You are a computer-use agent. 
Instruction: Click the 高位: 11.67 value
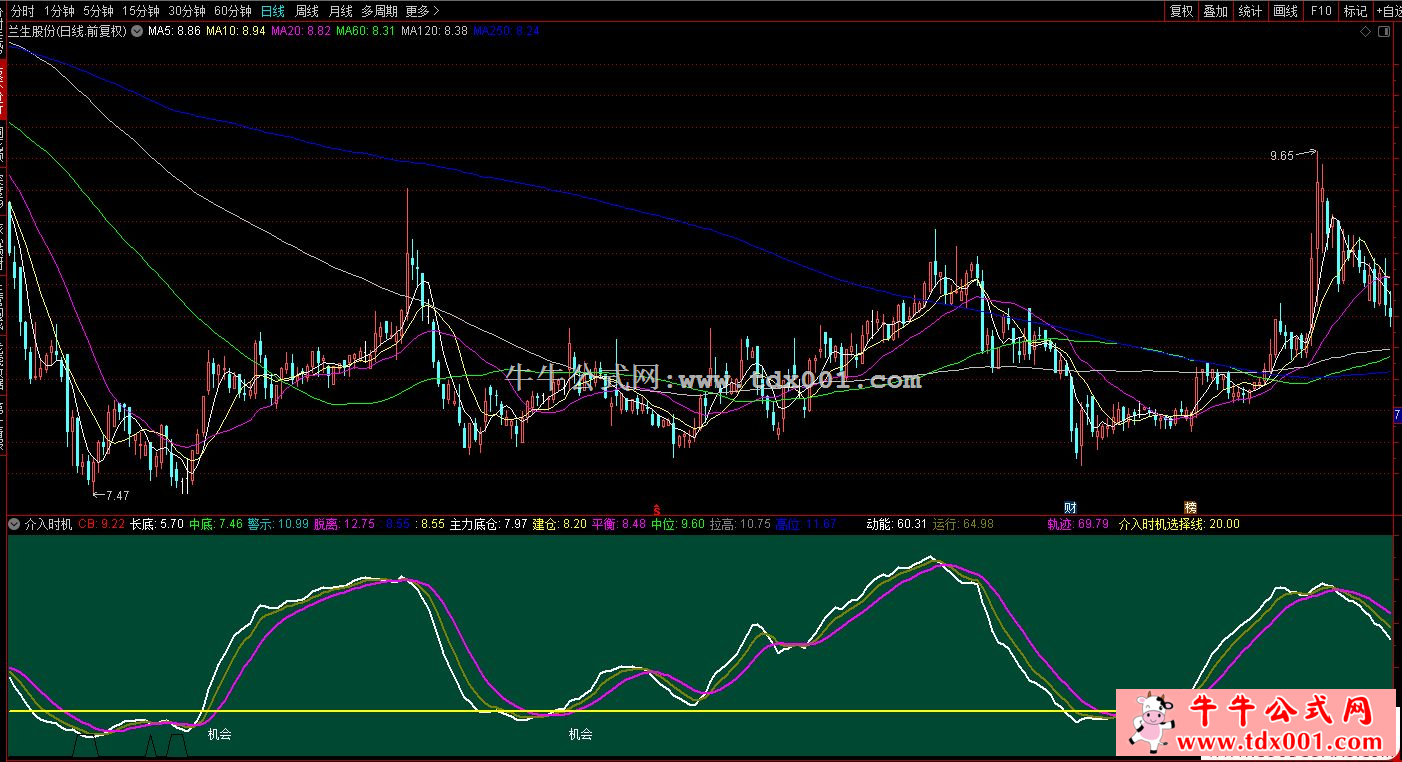click(x=805, y=524)
